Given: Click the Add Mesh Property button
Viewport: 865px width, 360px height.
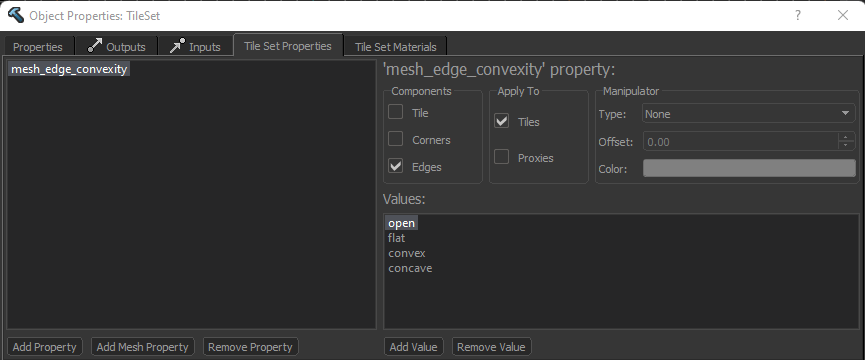Looking at the screenshot, I should point(142,347).
